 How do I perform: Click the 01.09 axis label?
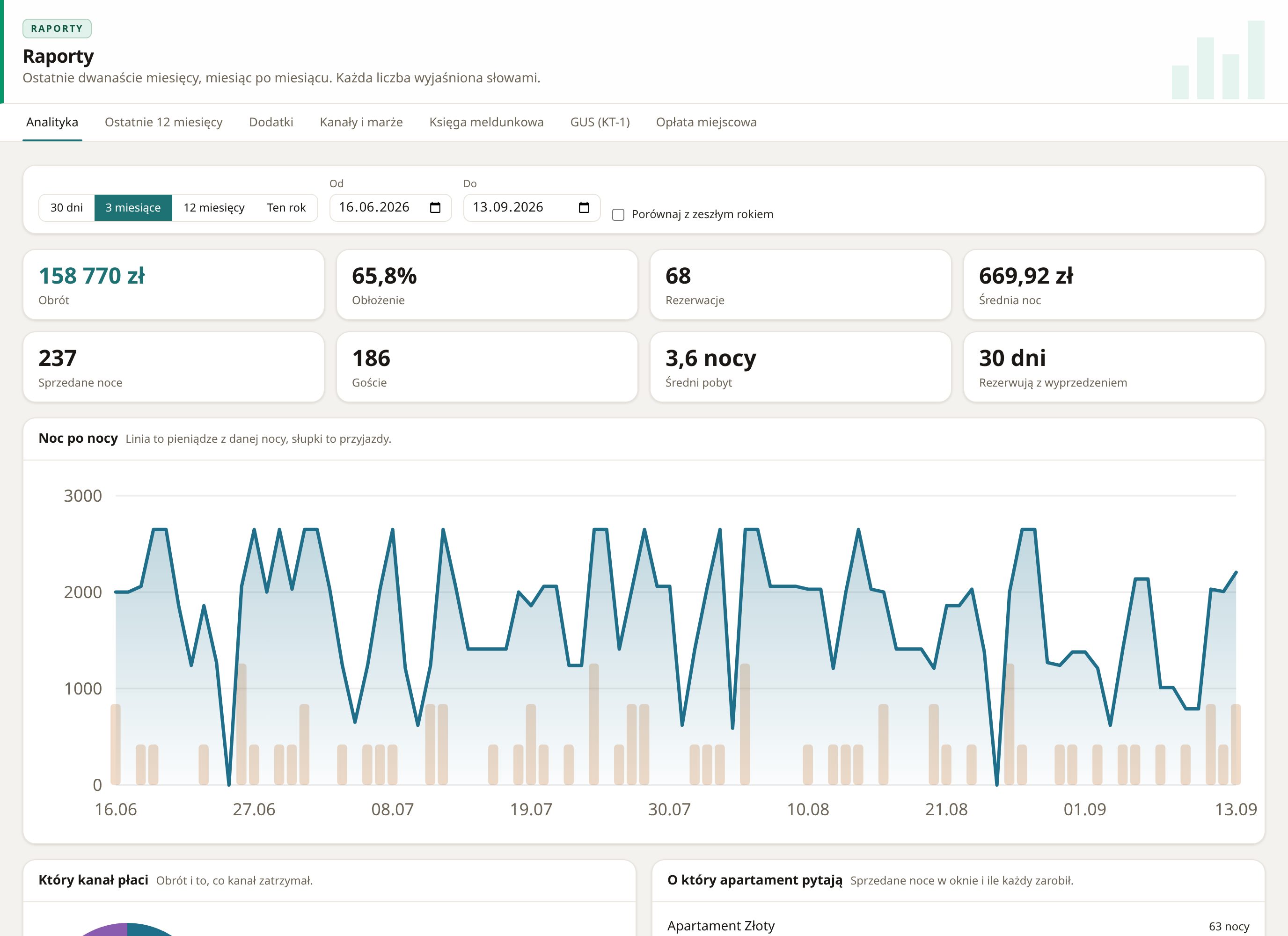(1085, 809)
